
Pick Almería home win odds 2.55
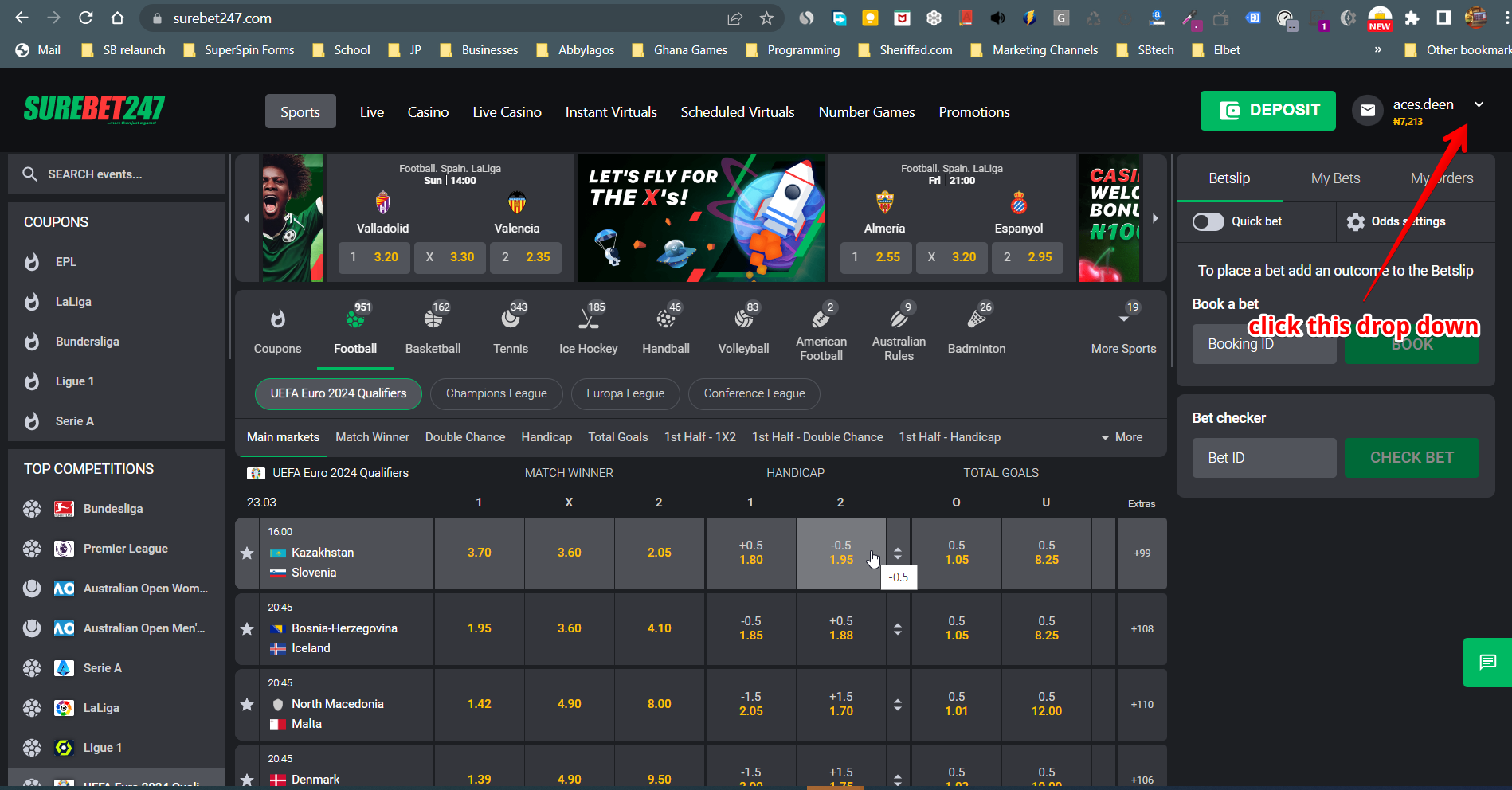[875, 257]
